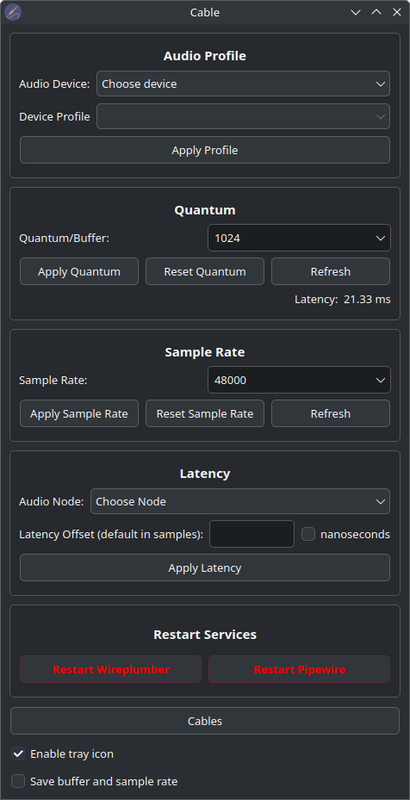Screen dimensions: 410x800
Task: Click Apply Quantum
Action: click(x=79, y=271)
